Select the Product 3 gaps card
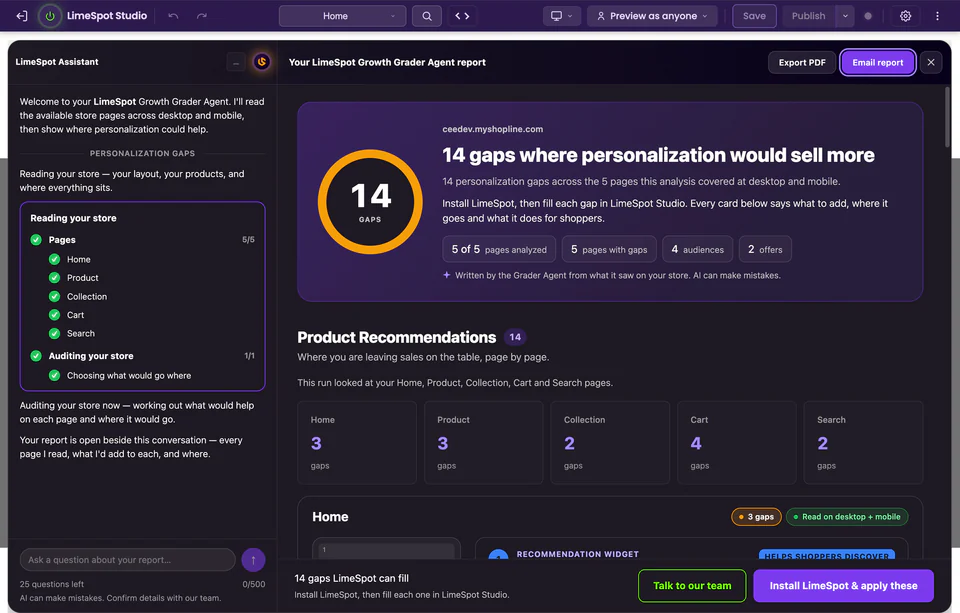 pyautogui.click(x=484, y=443)
